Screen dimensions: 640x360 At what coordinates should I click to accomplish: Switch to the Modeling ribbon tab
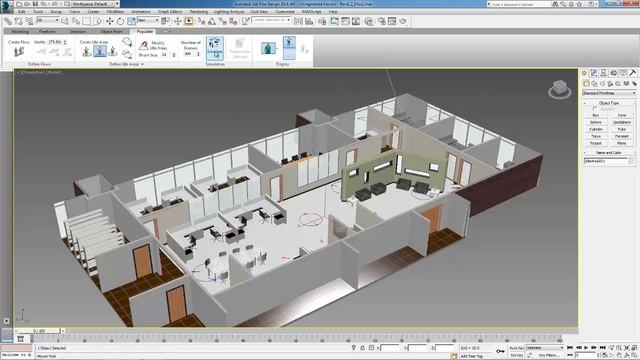[20, 31]
